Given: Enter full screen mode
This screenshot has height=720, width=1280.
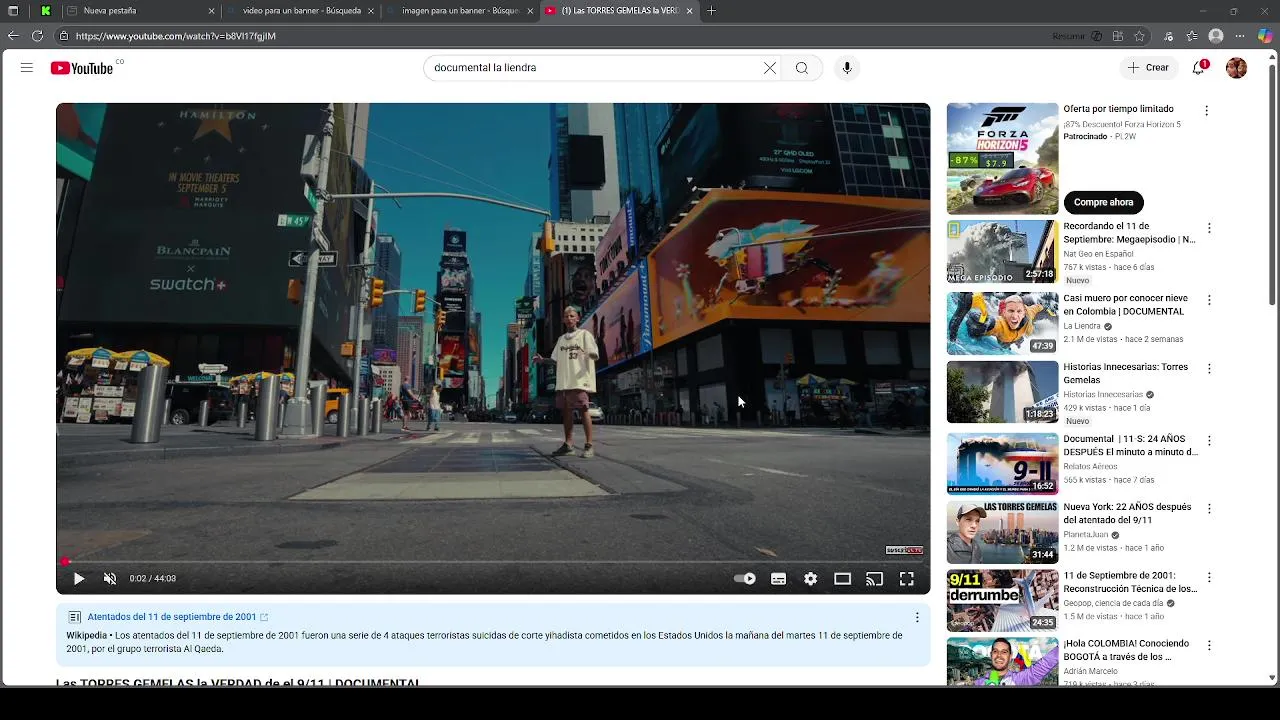Looking at the screenshot, I should pyautogui.click(x=907, y=579).
